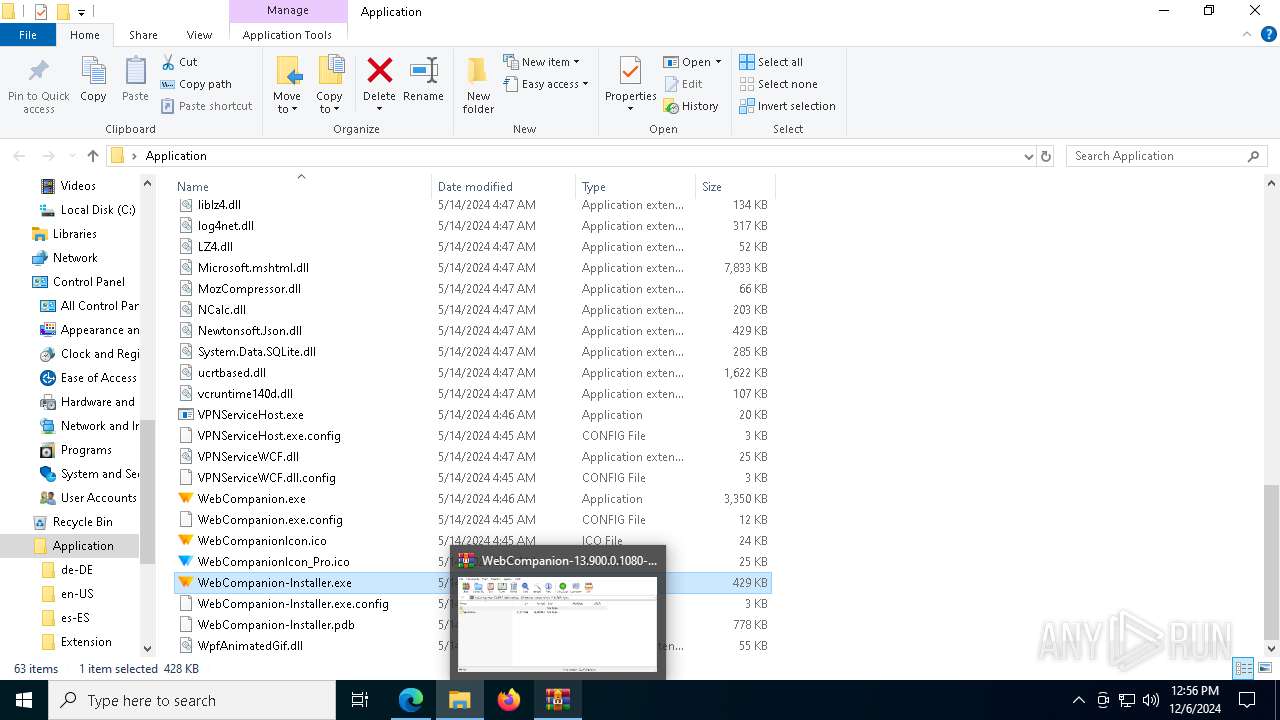Select Local Disk (C:) in navigation pane
Viewport: 1280px width, 720px height.
(98, 210)
